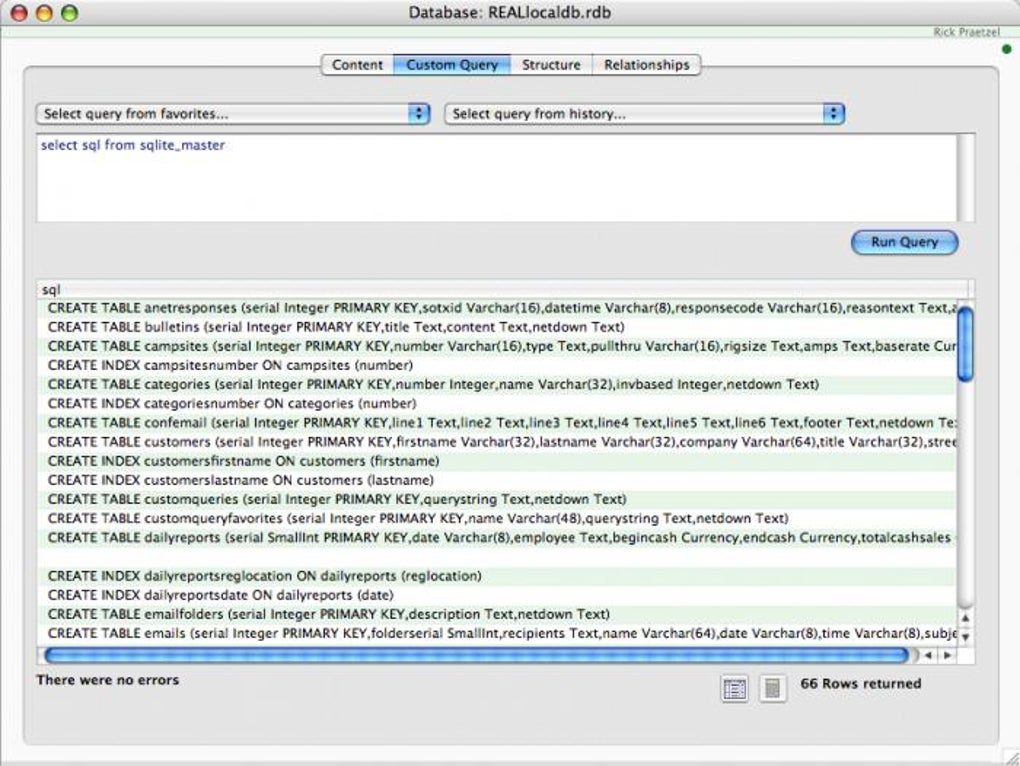
Task: Switch to the text results view icon
Action: (x=772, y=688)
